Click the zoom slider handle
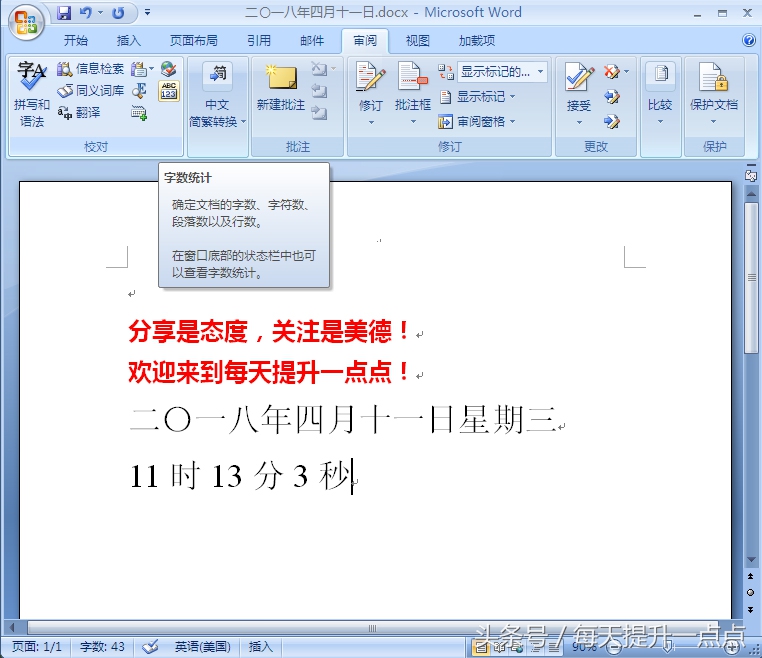 click(x=668, y=647)
